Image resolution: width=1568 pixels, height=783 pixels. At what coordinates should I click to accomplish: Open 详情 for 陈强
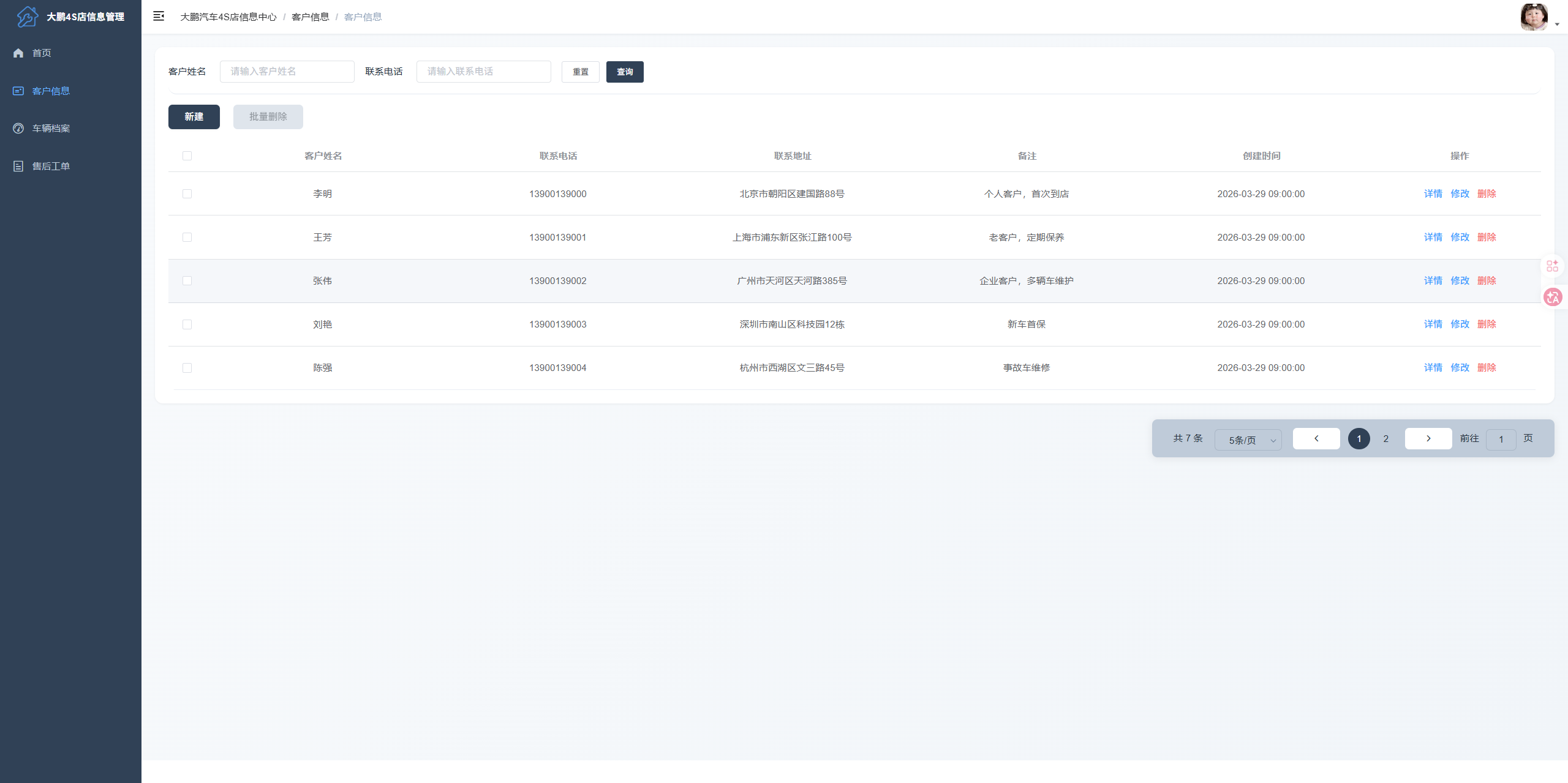coord(1433,368)
